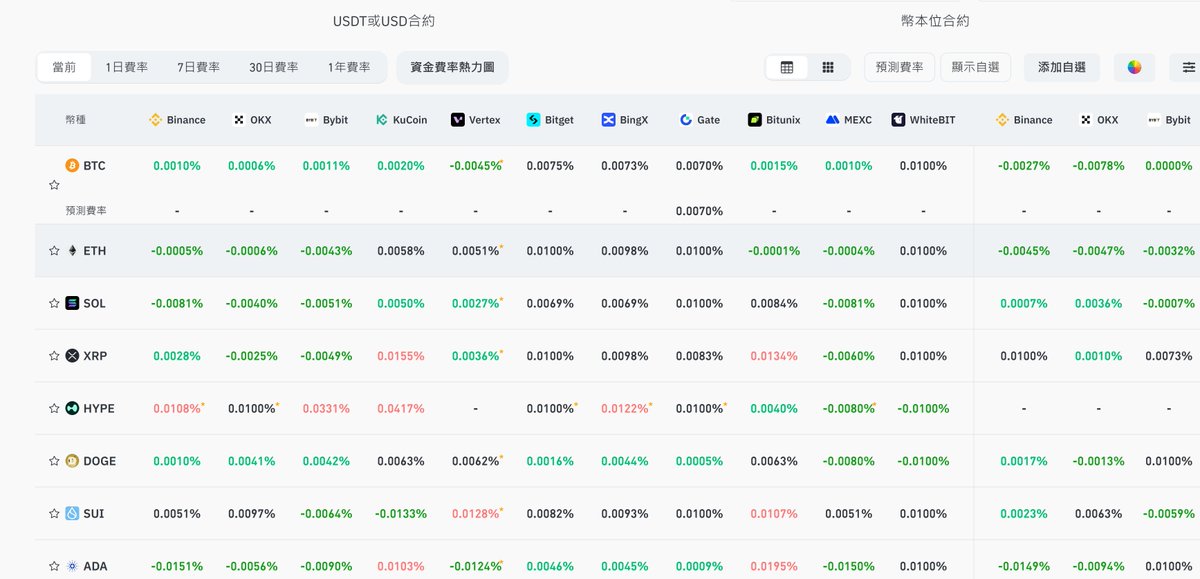Toggle the 預測費率 option
Screen dimensions: 1200x579
[900, 67]
